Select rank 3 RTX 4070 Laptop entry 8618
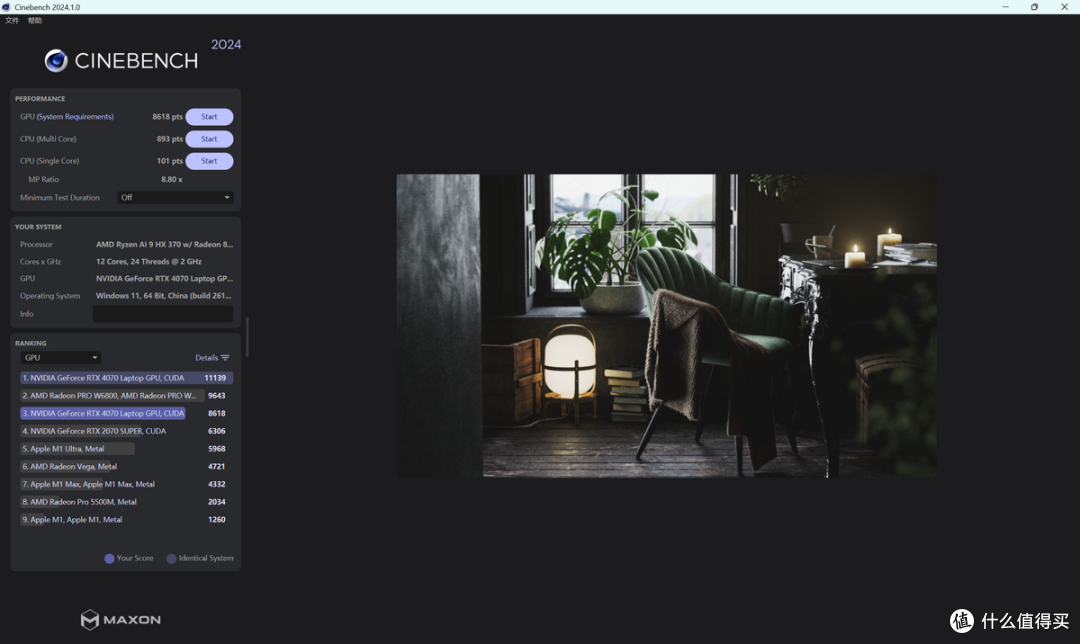Viewport: 1080px width, 644px height. (x=126, y=413)
